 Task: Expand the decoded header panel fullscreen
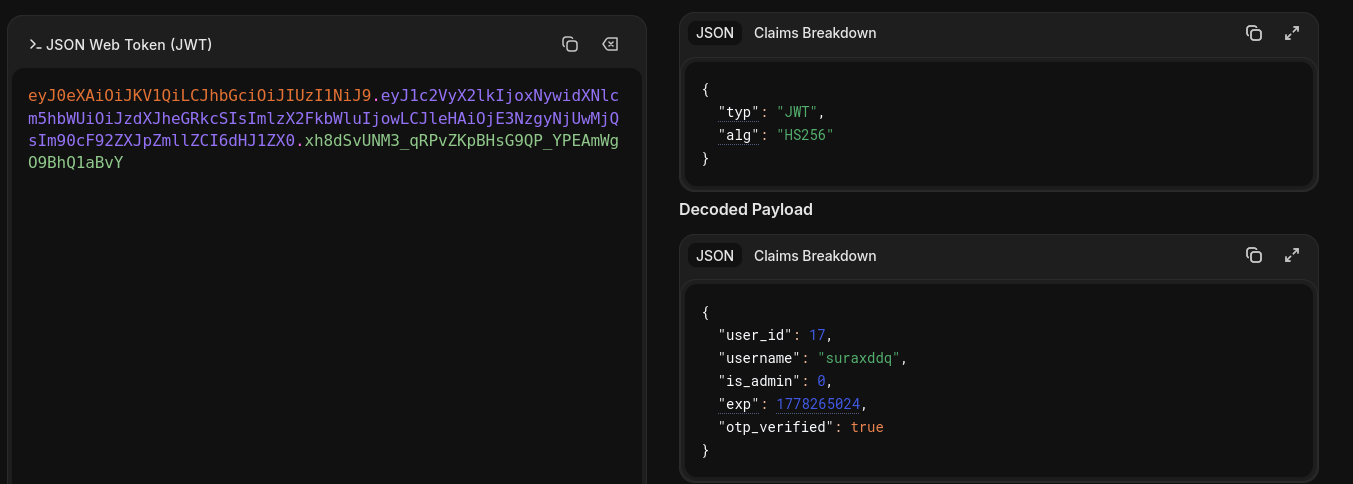(1292, 33)
